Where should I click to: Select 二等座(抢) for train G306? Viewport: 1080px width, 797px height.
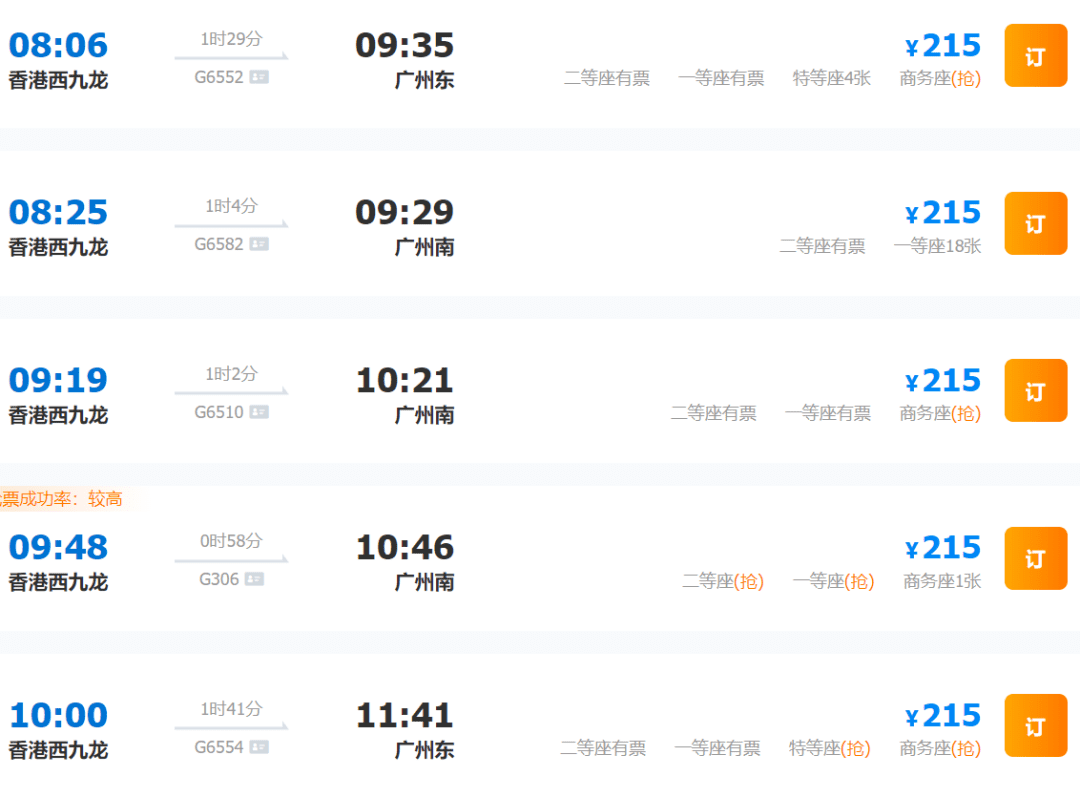[x=723, y=581]
